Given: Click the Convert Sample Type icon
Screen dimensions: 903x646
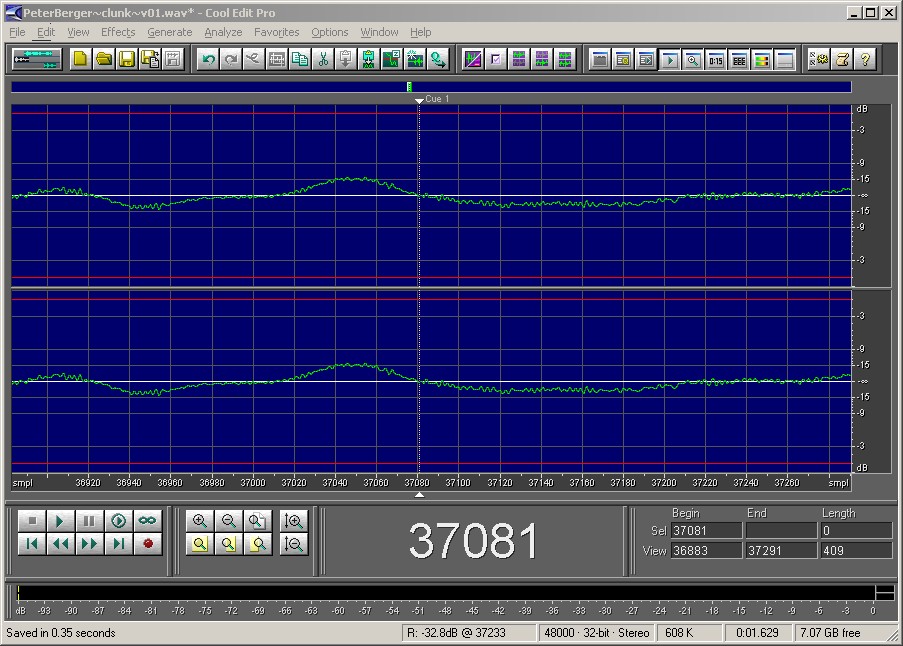Looking at the screenshot, I should pos(438,59).
